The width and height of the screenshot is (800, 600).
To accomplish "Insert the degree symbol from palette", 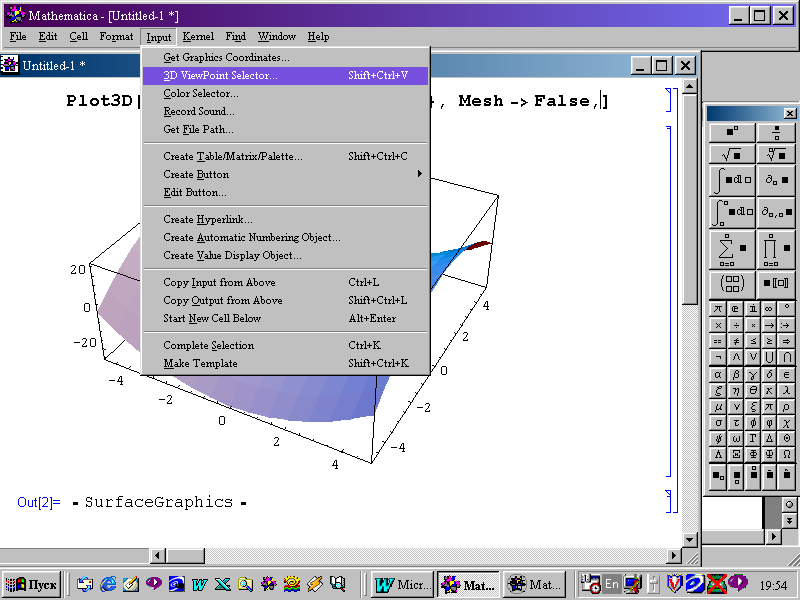I will (x=786, y=309).
